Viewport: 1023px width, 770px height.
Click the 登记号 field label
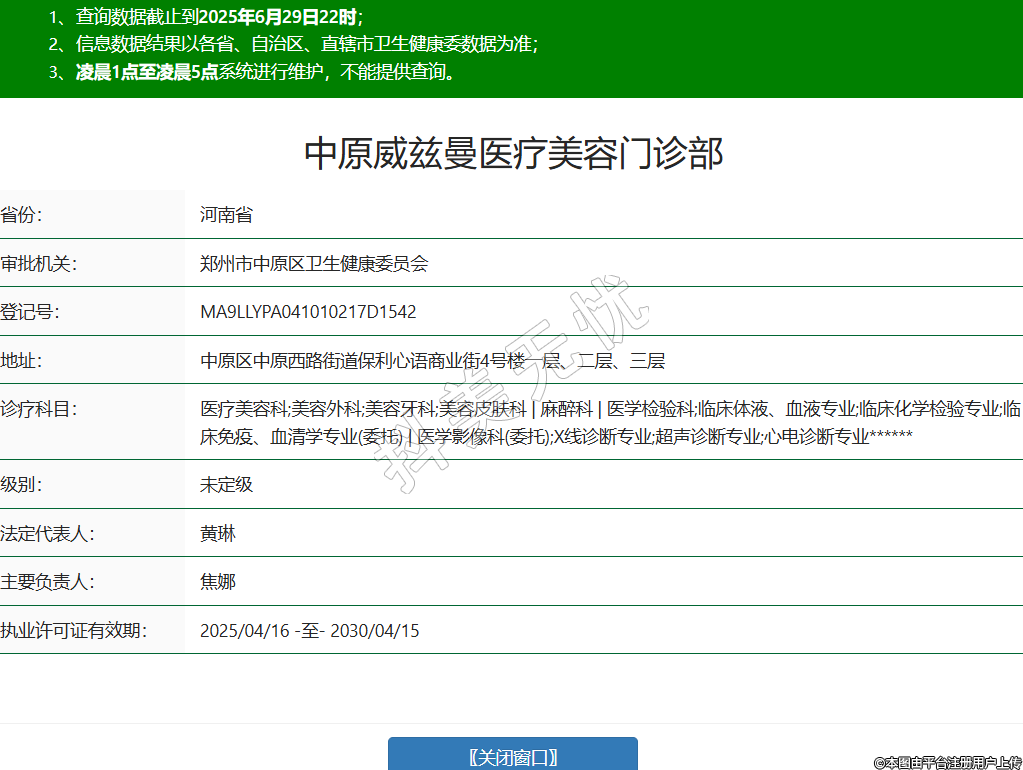[30, 312]
